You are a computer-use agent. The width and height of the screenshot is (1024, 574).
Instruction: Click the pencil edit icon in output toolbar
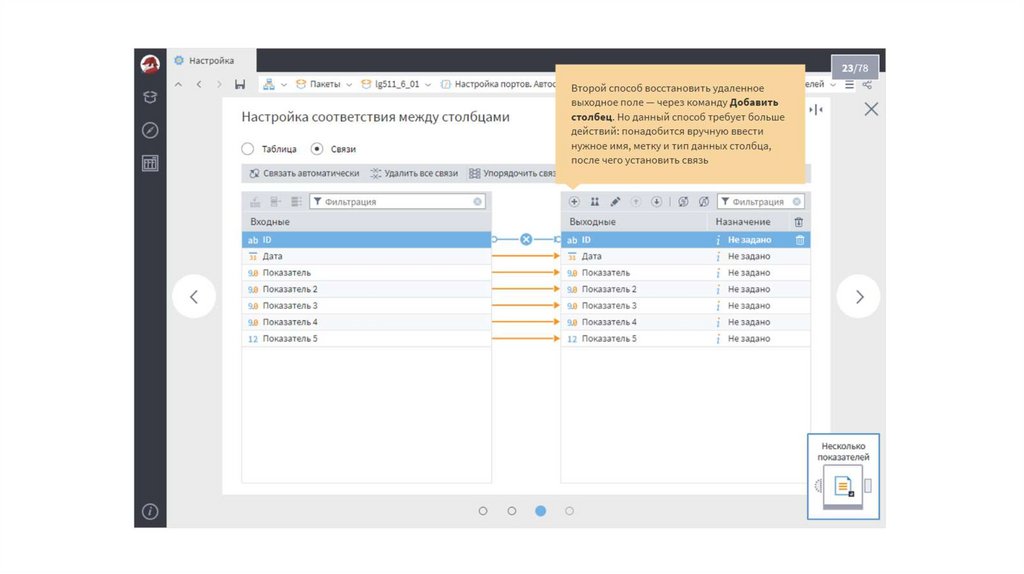615,201
